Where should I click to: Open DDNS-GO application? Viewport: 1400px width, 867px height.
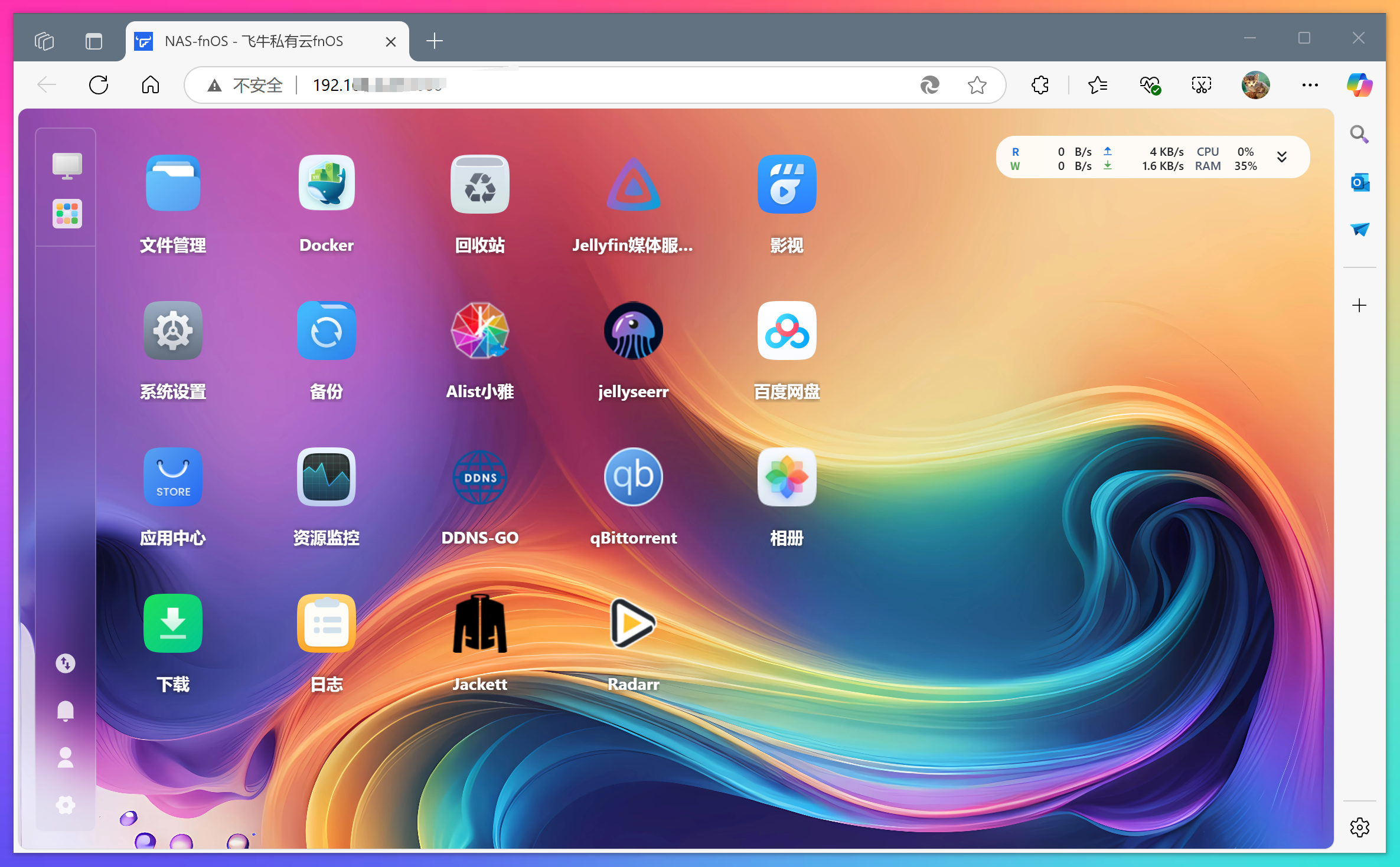tap(479, 477)
